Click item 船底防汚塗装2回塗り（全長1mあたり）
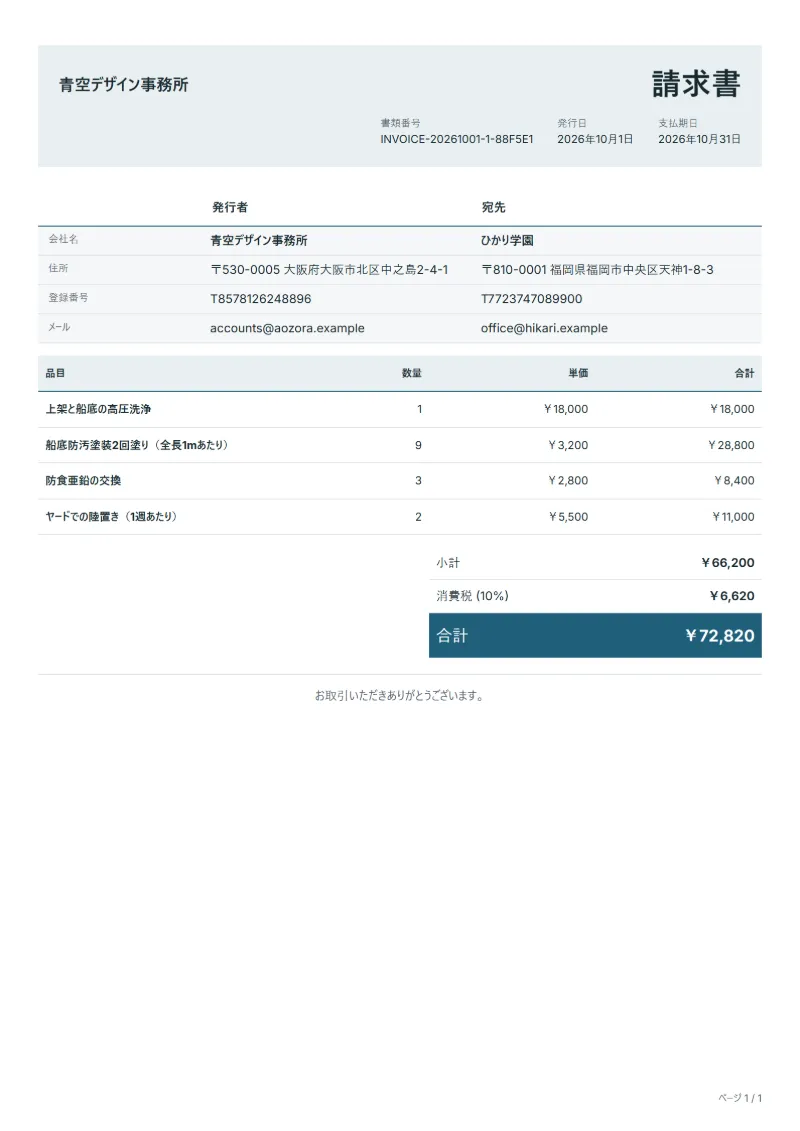Viewport: 800px width, 1131px height. click(137, 445)
